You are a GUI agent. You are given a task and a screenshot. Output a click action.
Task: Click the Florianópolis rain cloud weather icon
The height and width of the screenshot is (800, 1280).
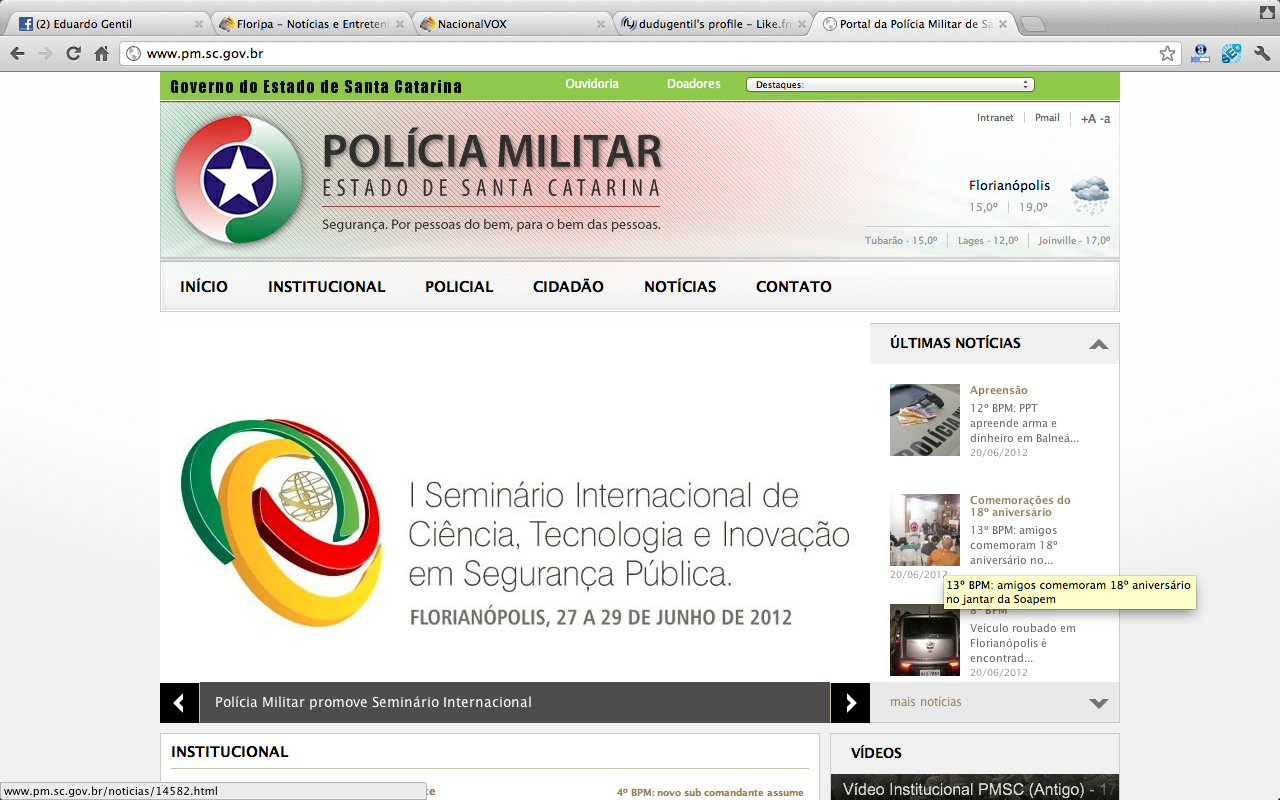coord(1089,195)
